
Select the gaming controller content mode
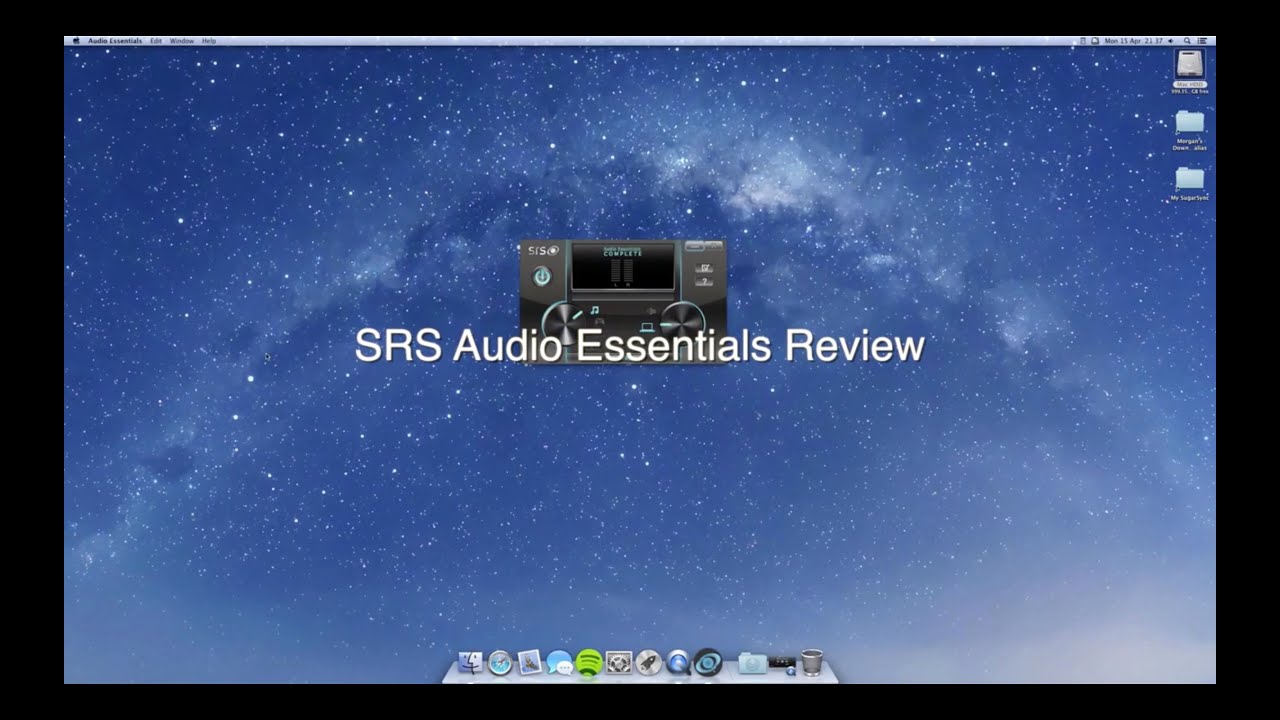(x=599, y=321)
